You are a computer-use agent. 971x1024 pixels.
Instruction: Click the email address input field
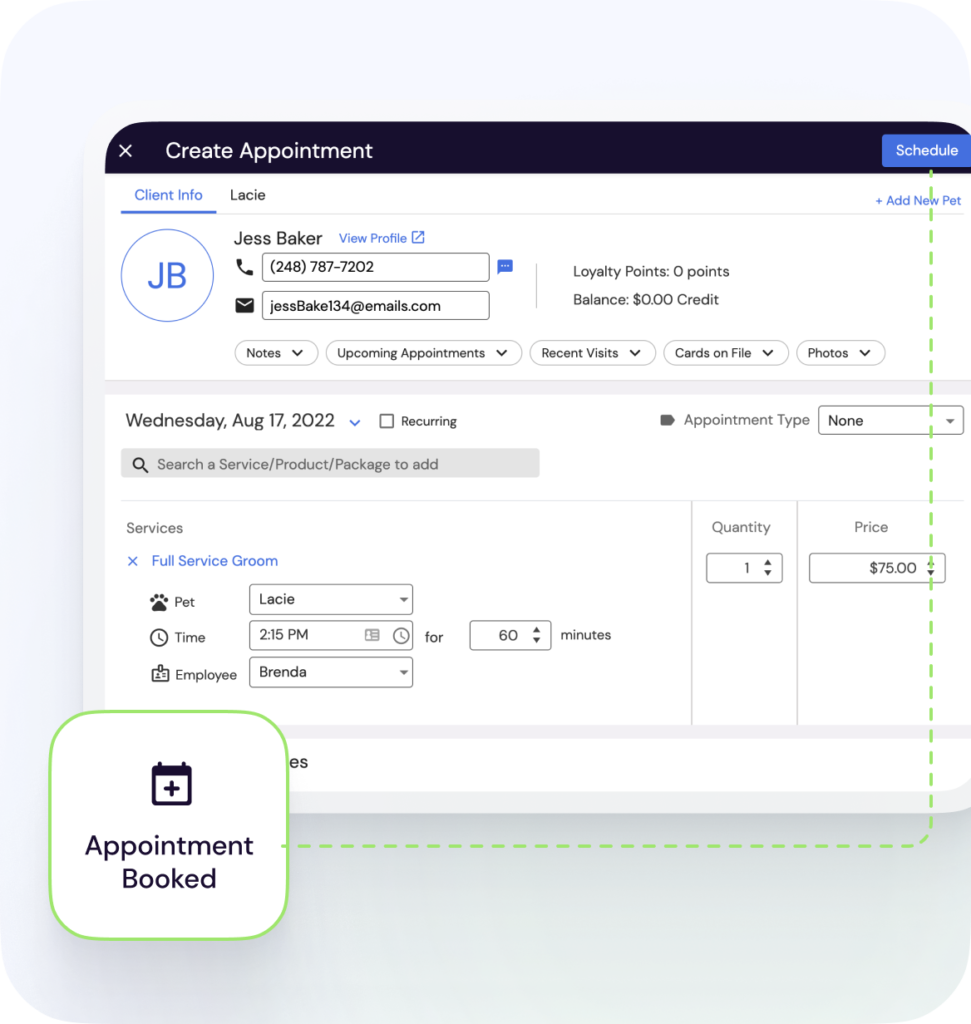[x=375, y=306]
